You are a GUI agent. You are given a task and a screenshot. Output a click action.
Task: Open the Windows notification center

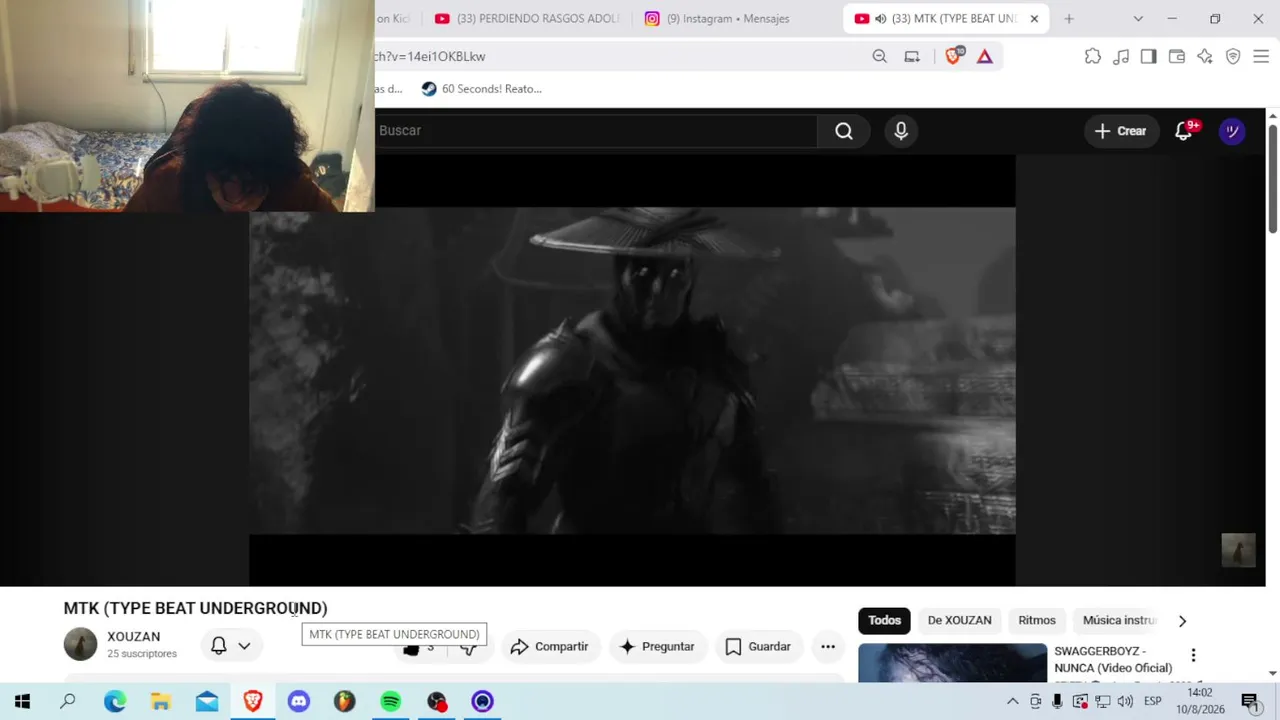click(1249, 702)
